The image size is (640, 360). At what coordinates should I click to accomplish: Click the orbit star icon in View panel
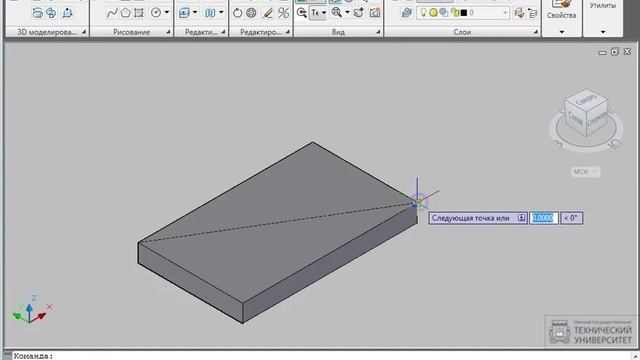click(x=359, y=13)
